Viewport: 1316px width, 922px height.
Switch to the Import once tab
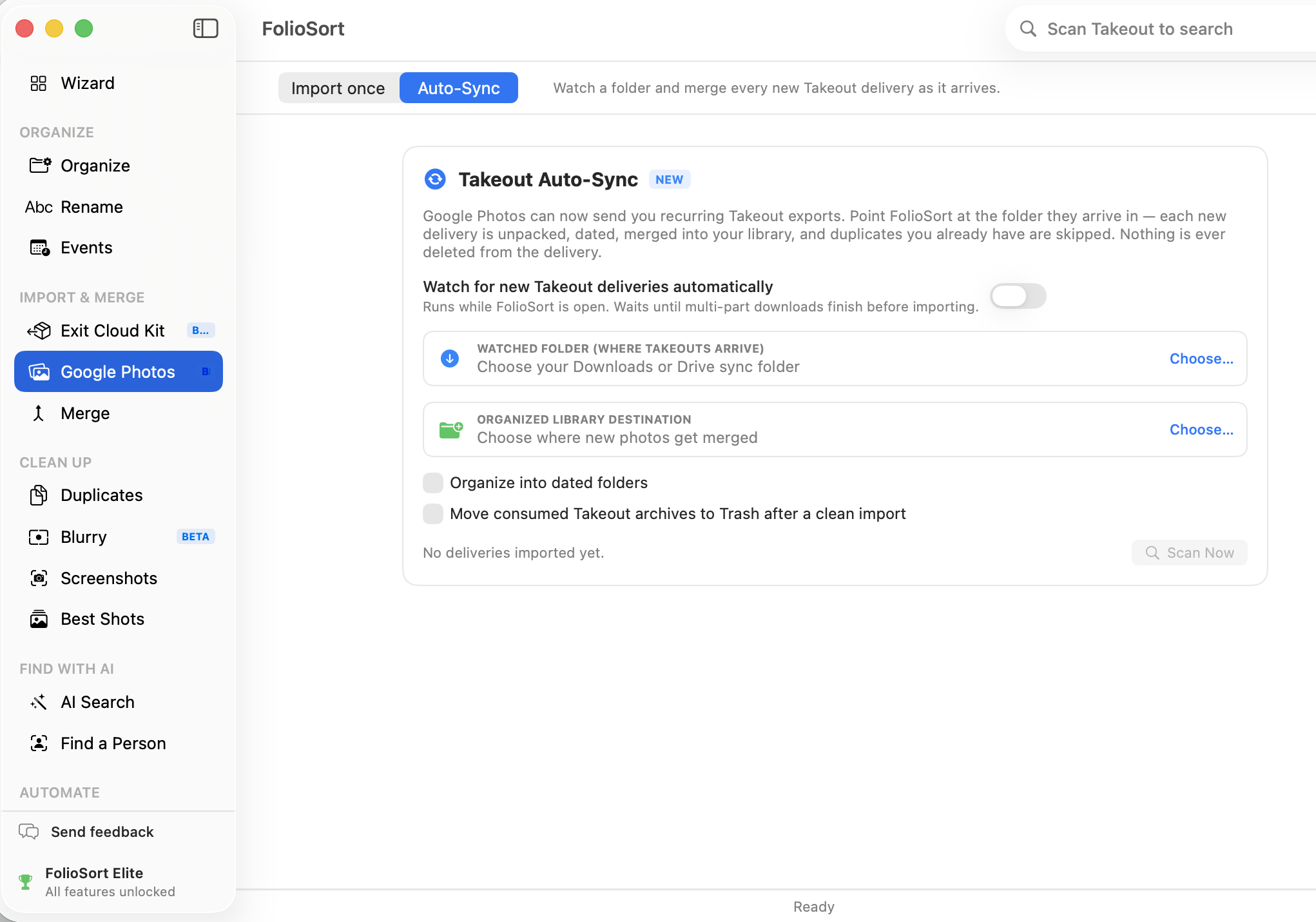click(x=338, y=88)
